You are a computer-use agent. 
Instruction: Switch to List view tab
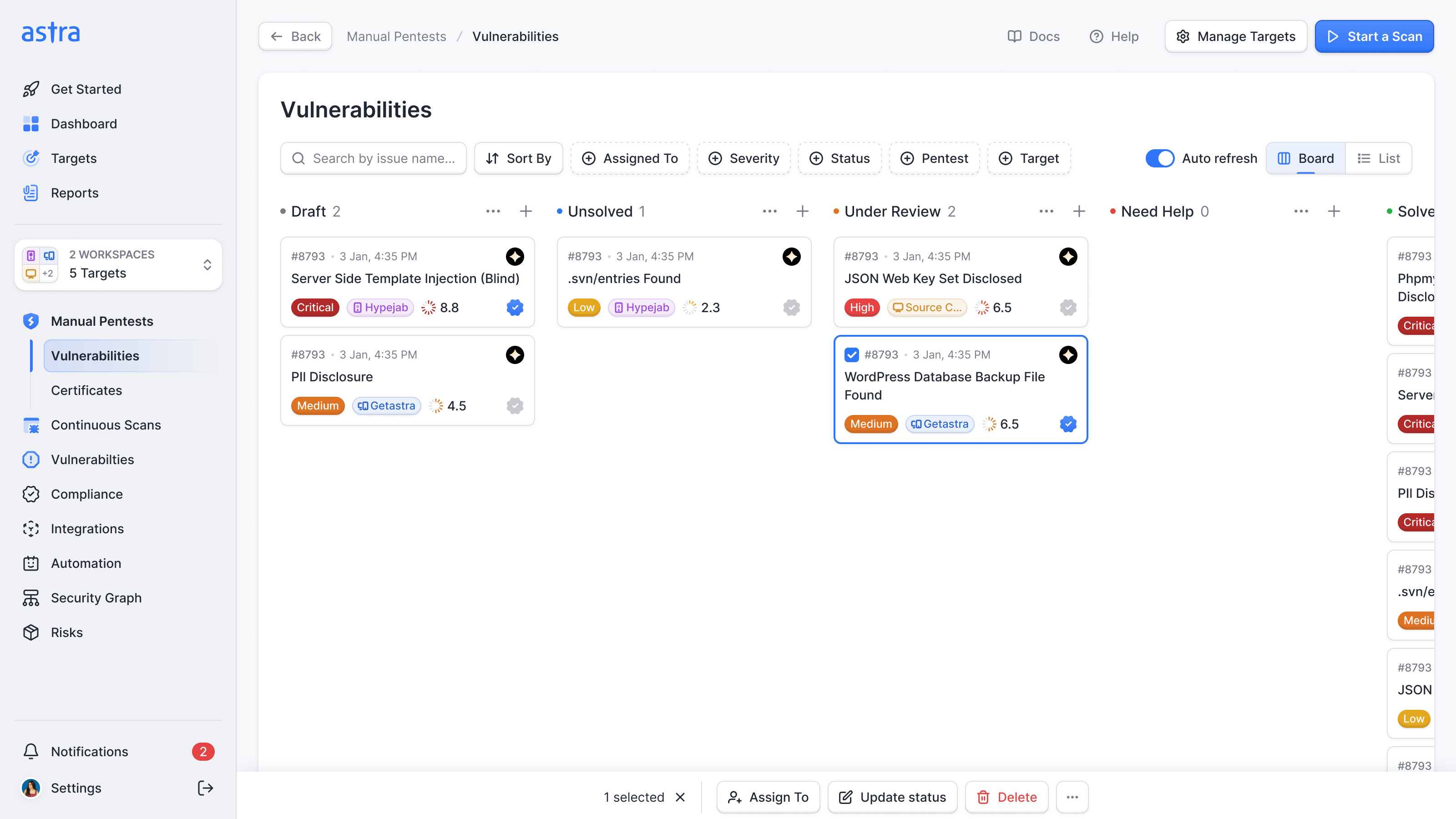1378,158
